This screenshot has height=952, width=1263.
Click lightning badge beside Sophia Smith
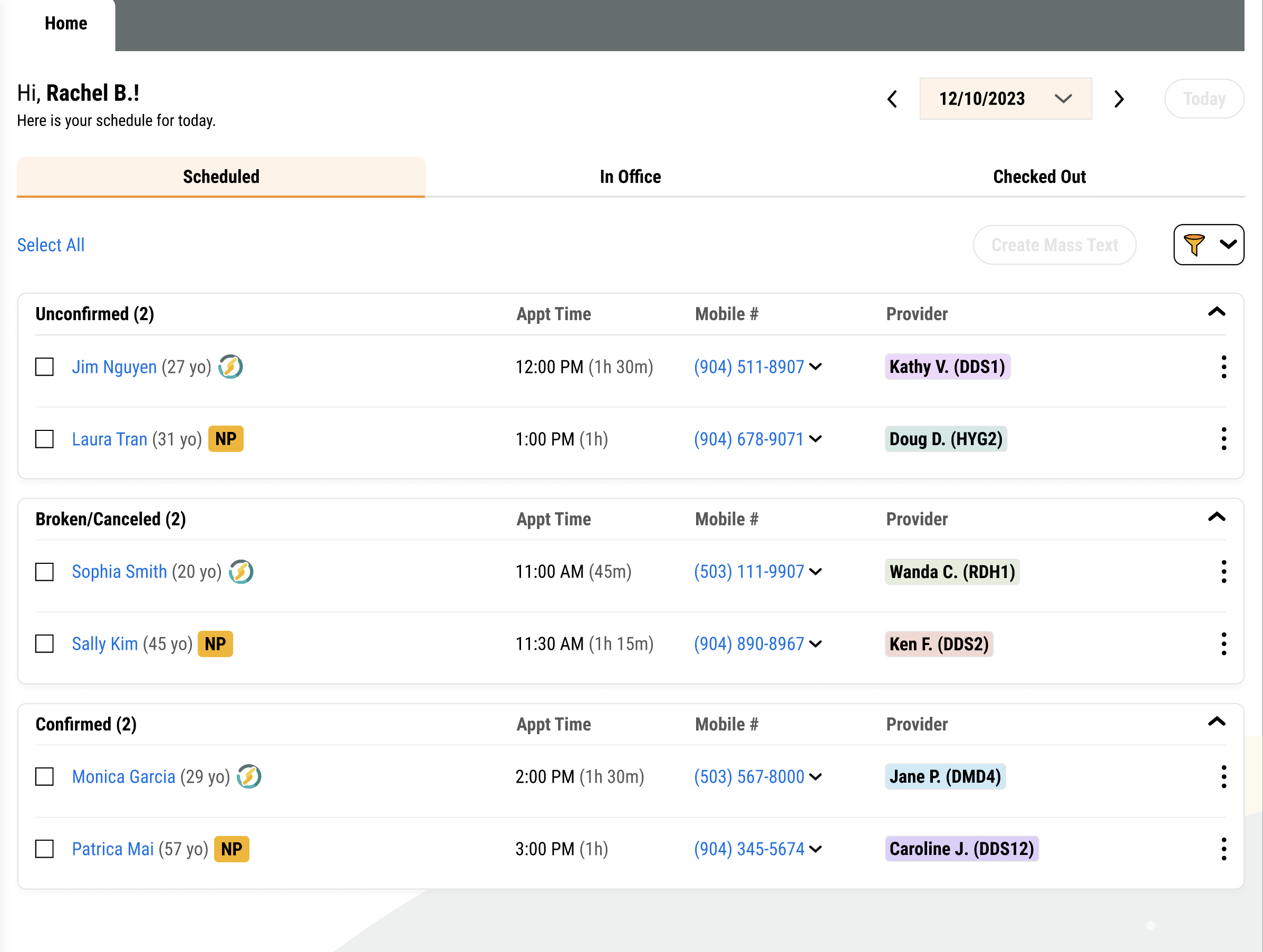point(241,572)
